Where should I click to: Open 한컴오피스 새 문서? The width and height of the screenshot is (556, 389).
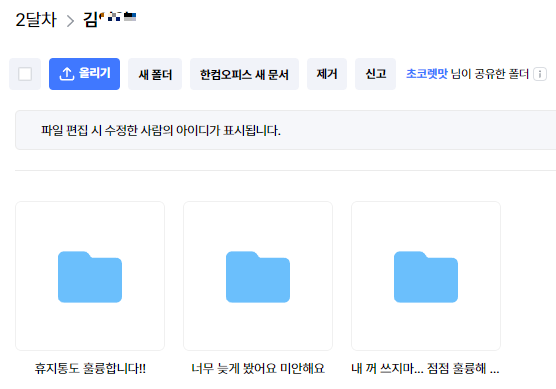(x=244, y=74)
